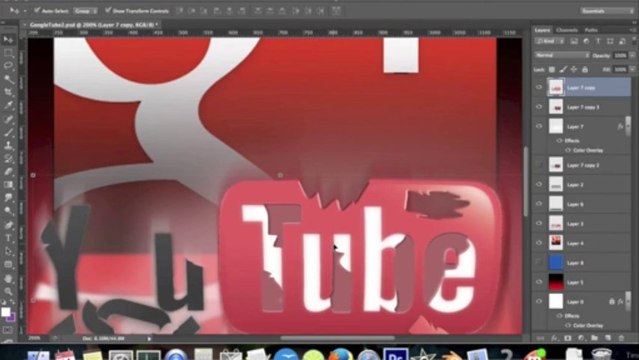
Task: Select the Hand tool
Action: pos(8,278)
